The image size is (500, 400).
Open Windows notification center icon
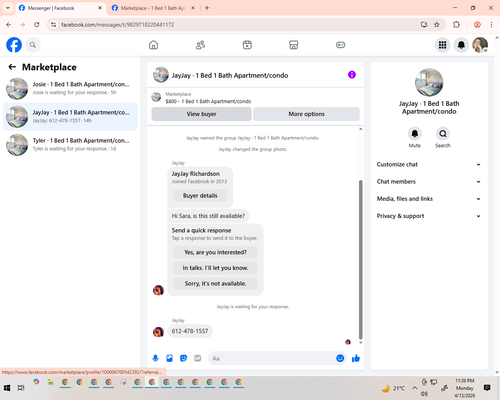pos(487,388)
